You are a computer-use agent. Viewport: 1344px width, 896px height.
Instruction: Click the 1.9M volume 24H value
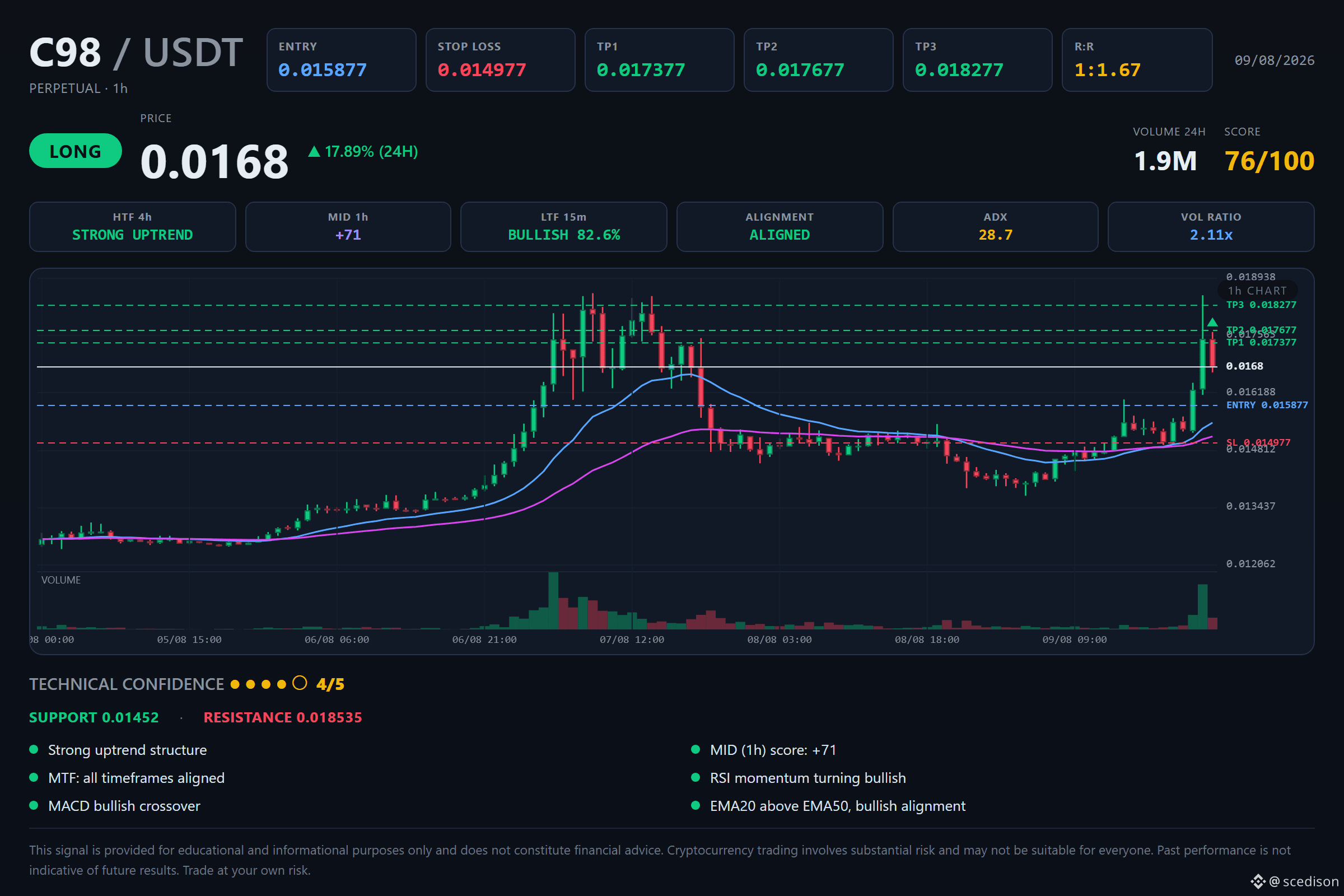[x=1165, y=161]
